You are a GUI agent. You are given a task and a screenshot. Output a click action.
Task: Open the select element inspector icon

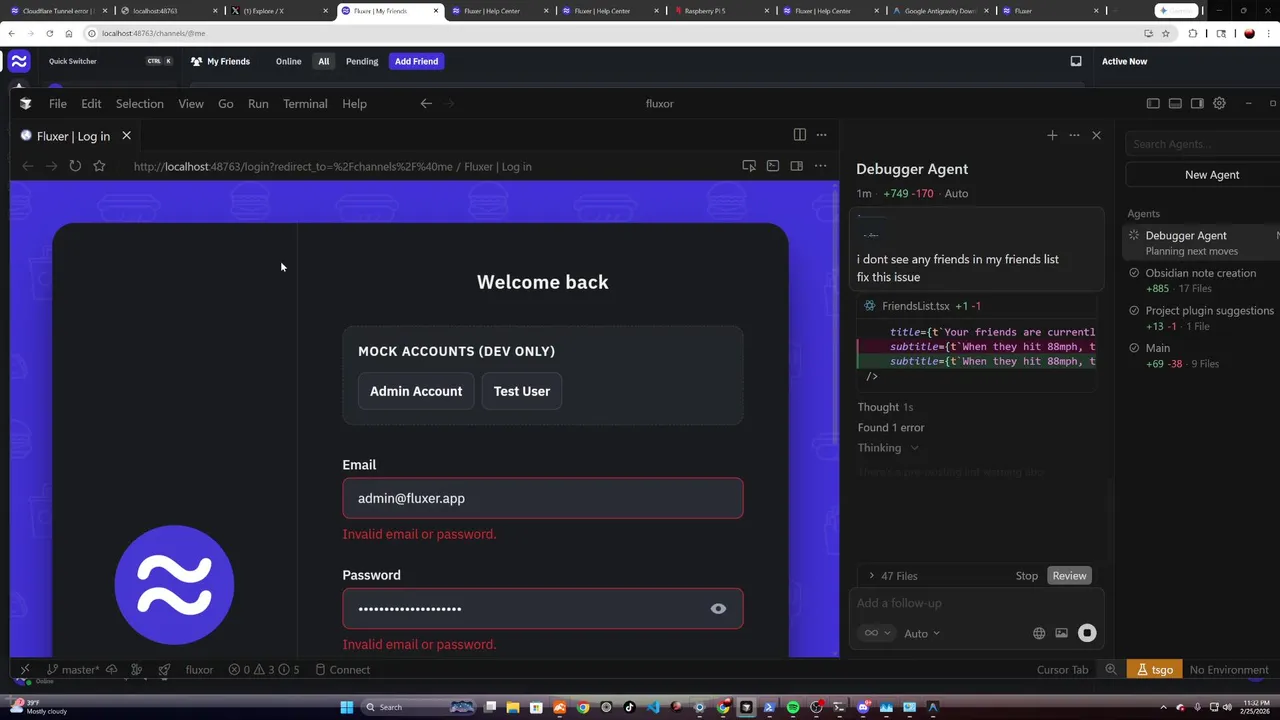749,166
